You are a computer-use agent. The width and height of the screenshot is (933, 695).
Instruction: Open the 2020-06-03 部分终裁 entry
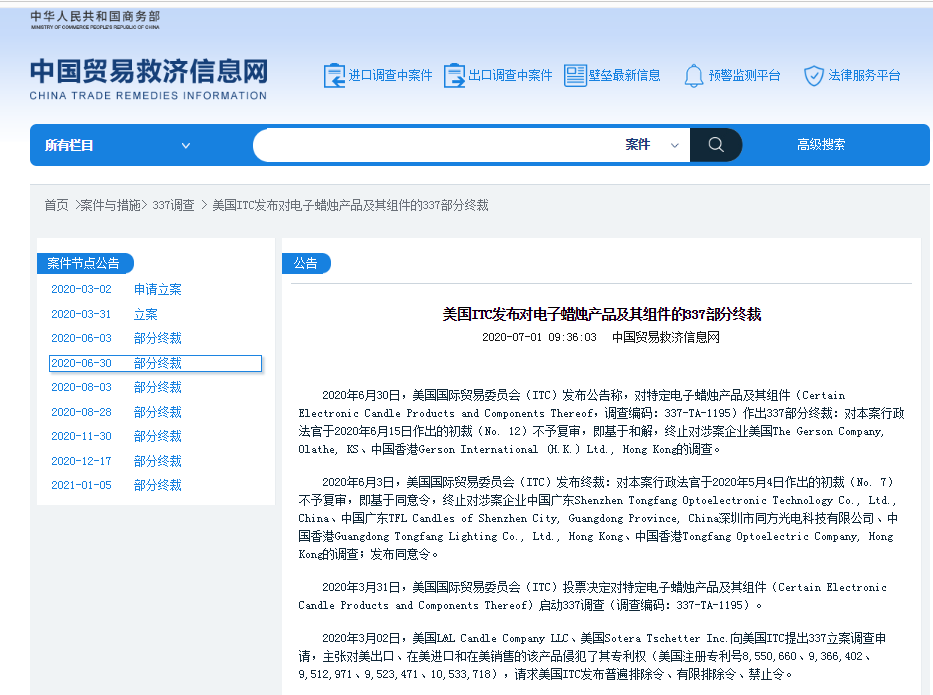[117, 338]
